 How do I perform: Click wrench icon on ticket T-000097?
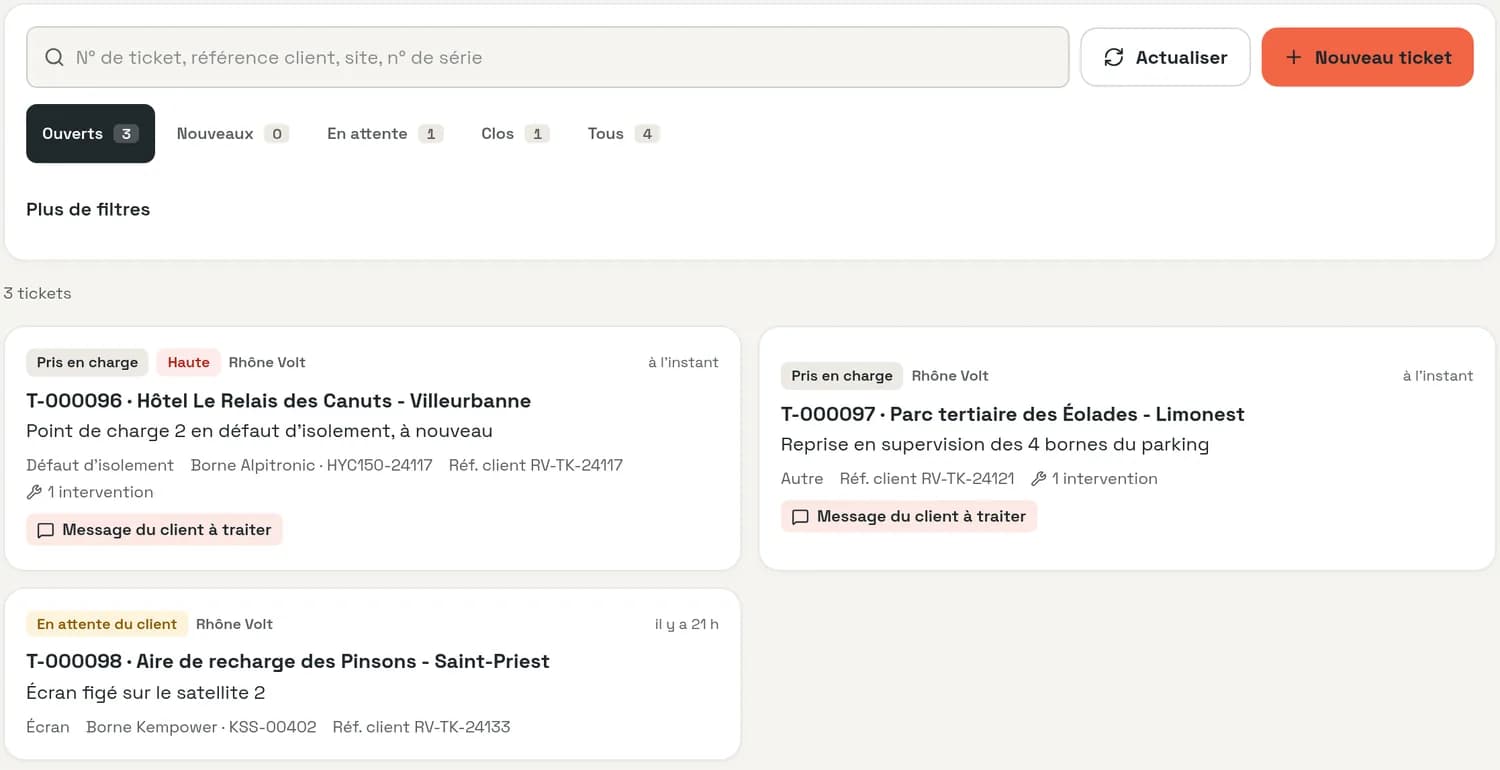(x=1039, y=479)
